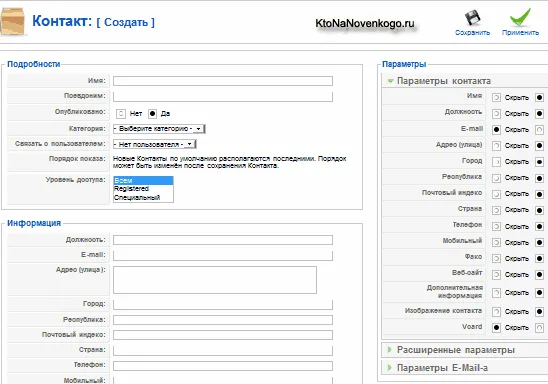Select Скрыть radio for Факс parameter

pyautogui.click(x=496, y=259)
